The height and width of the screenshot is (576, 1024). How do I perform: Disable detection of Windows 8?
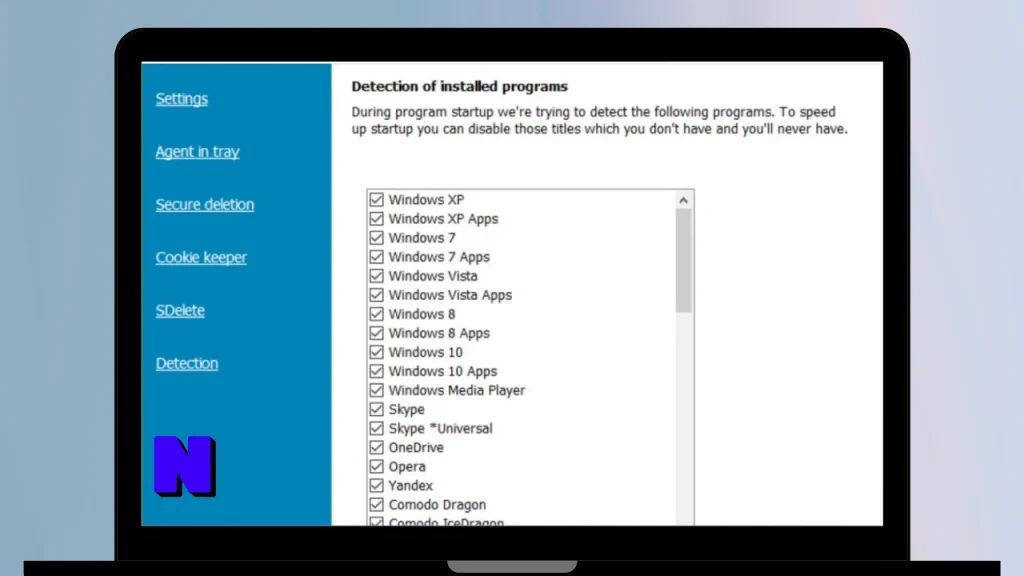click(x=376, y=314)
